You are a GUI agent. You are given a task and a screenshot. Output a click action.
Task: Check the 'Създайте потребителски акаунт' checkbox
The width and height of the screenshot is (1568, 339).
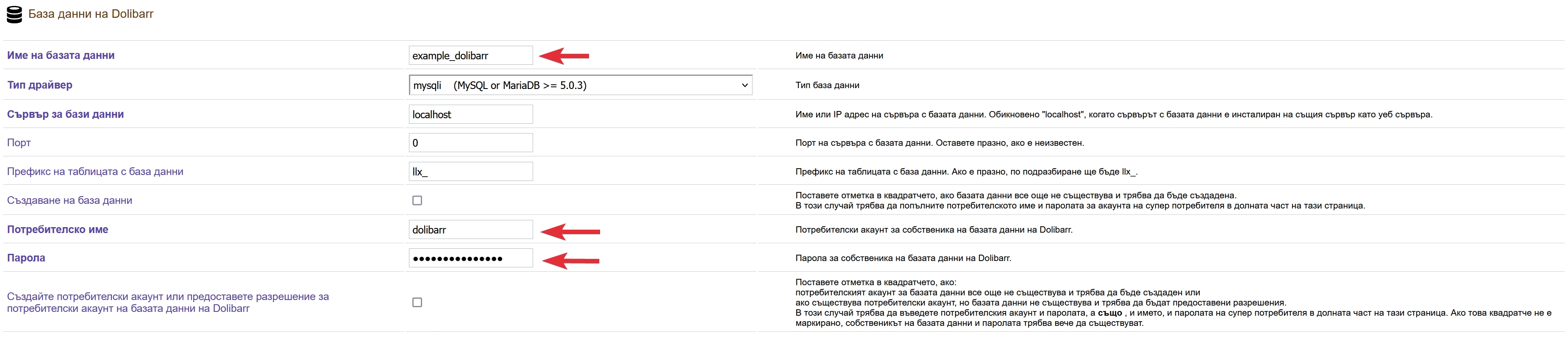(417, 303)
